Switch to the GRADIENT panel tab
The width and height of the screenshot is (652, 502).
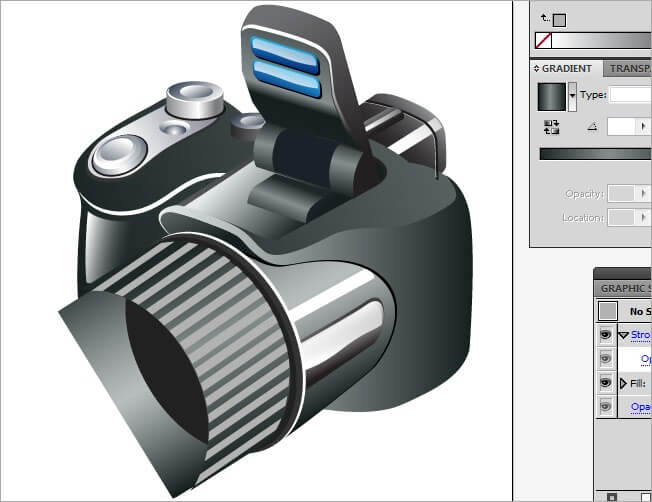point(567,69)
